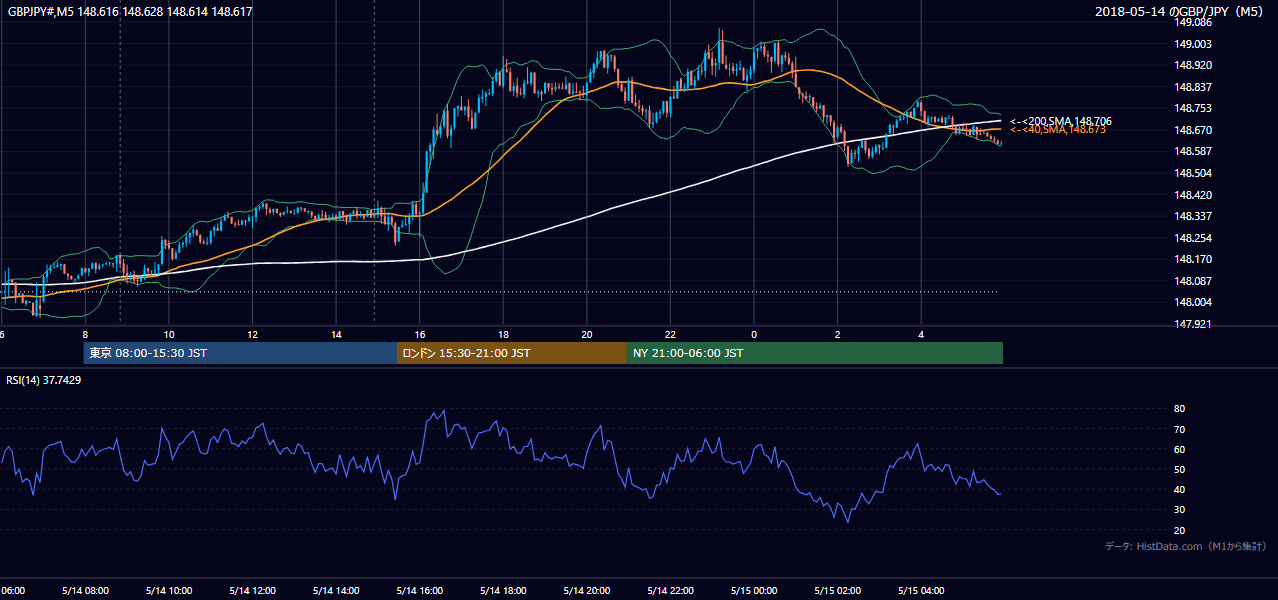Click the orange 40 SMA 148.673 label
The height and width of the screenshot is (600, 1278).
[x=1058, y=130]
